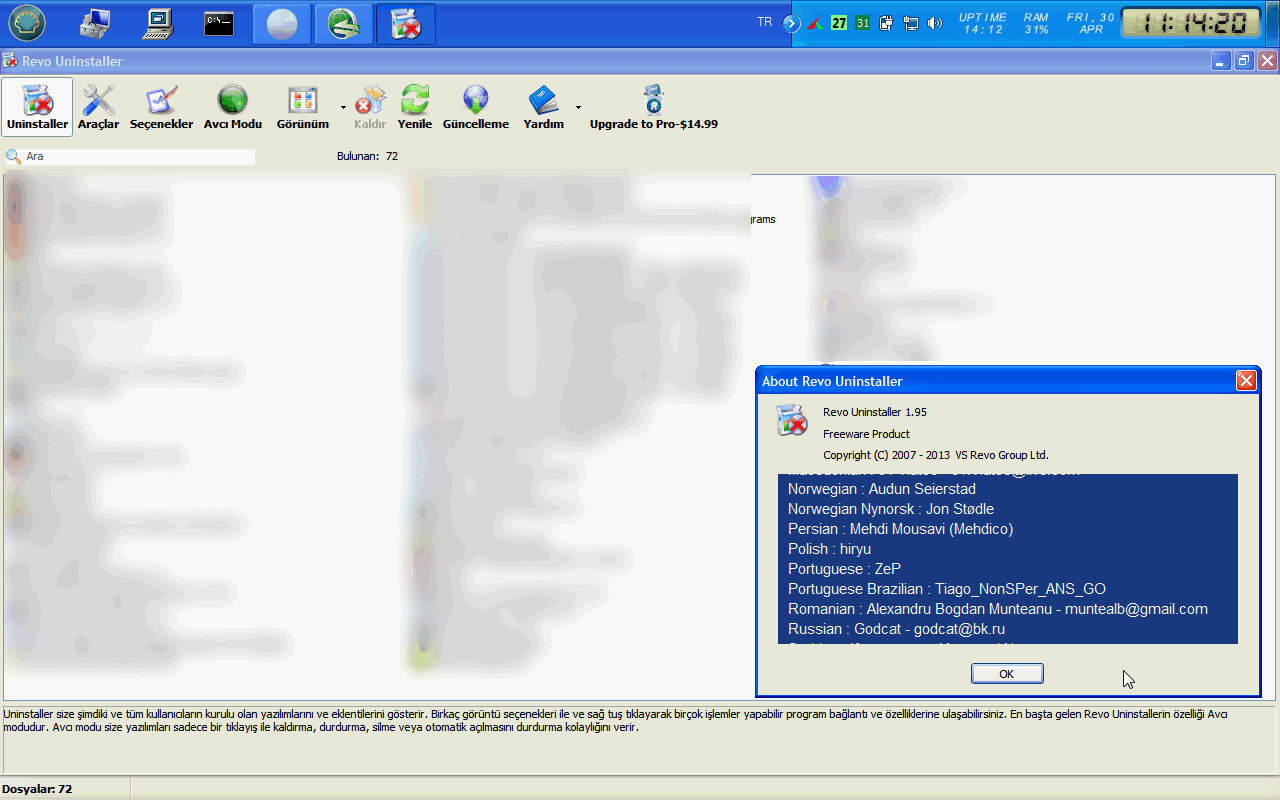Refresh the list with Yenile
The image size is (1280, 800).
[x=414, y=107]
